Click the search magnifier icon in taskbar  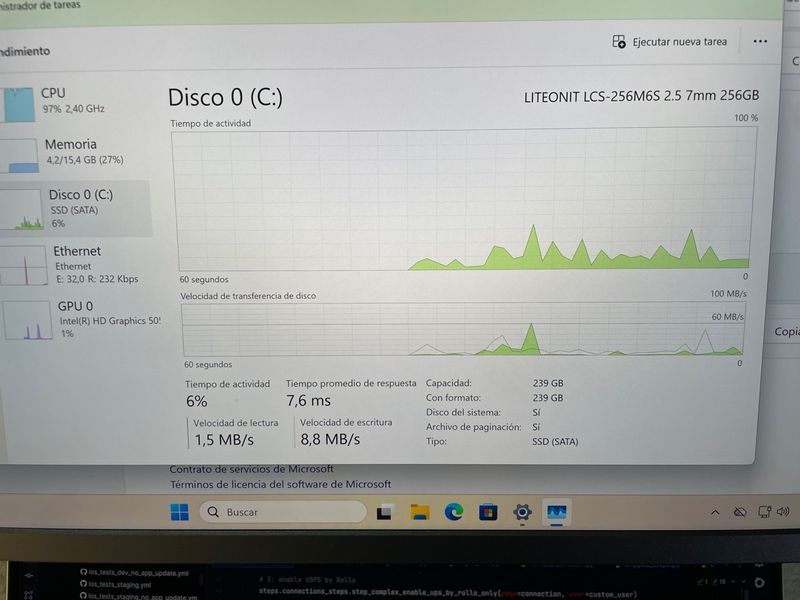pyautogui.click(x=213, y=512)
